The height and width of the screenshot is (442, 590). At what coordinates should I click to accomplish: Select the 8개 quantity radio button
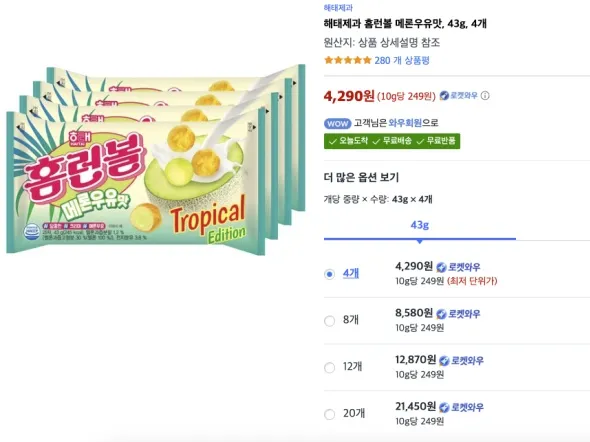point(329,321)
